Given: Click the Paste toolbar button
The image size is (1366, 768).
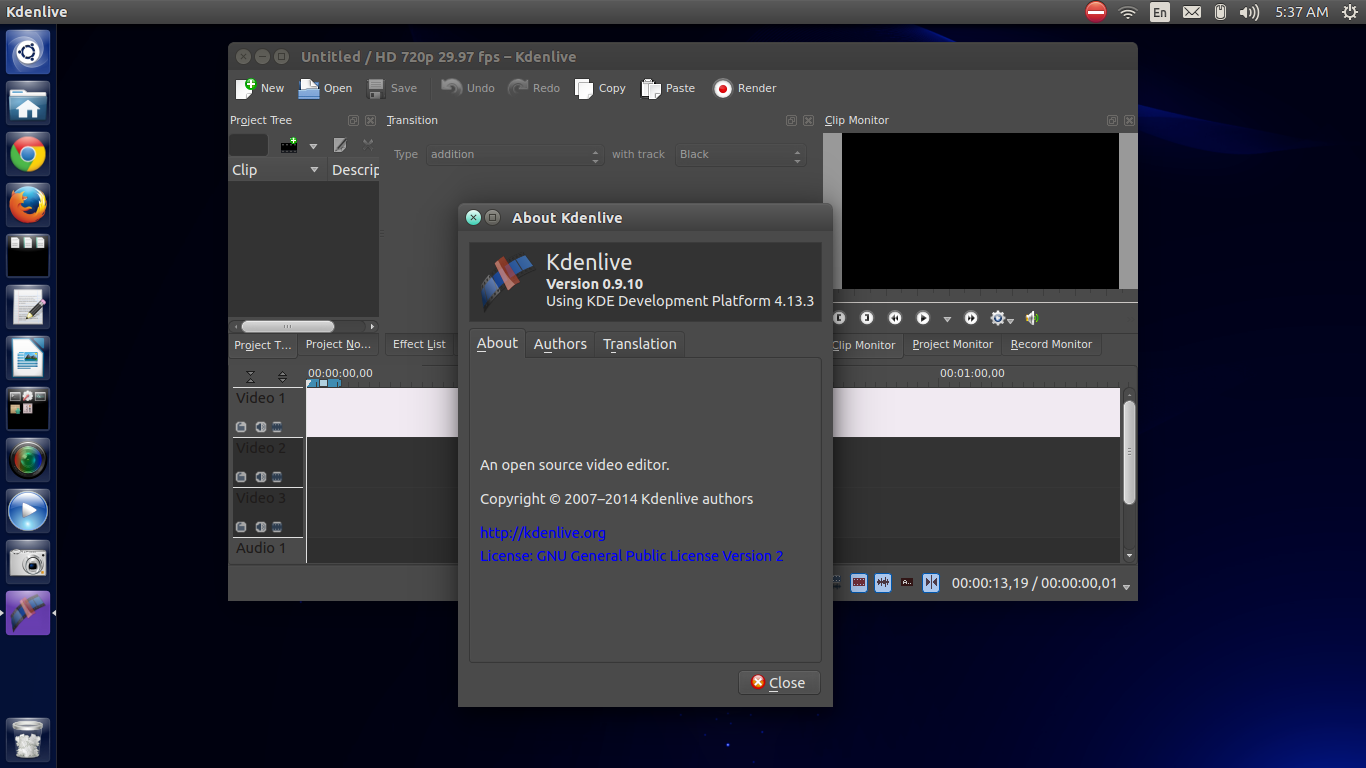Looking at the screenshot, I should click(x=668, y=88).
